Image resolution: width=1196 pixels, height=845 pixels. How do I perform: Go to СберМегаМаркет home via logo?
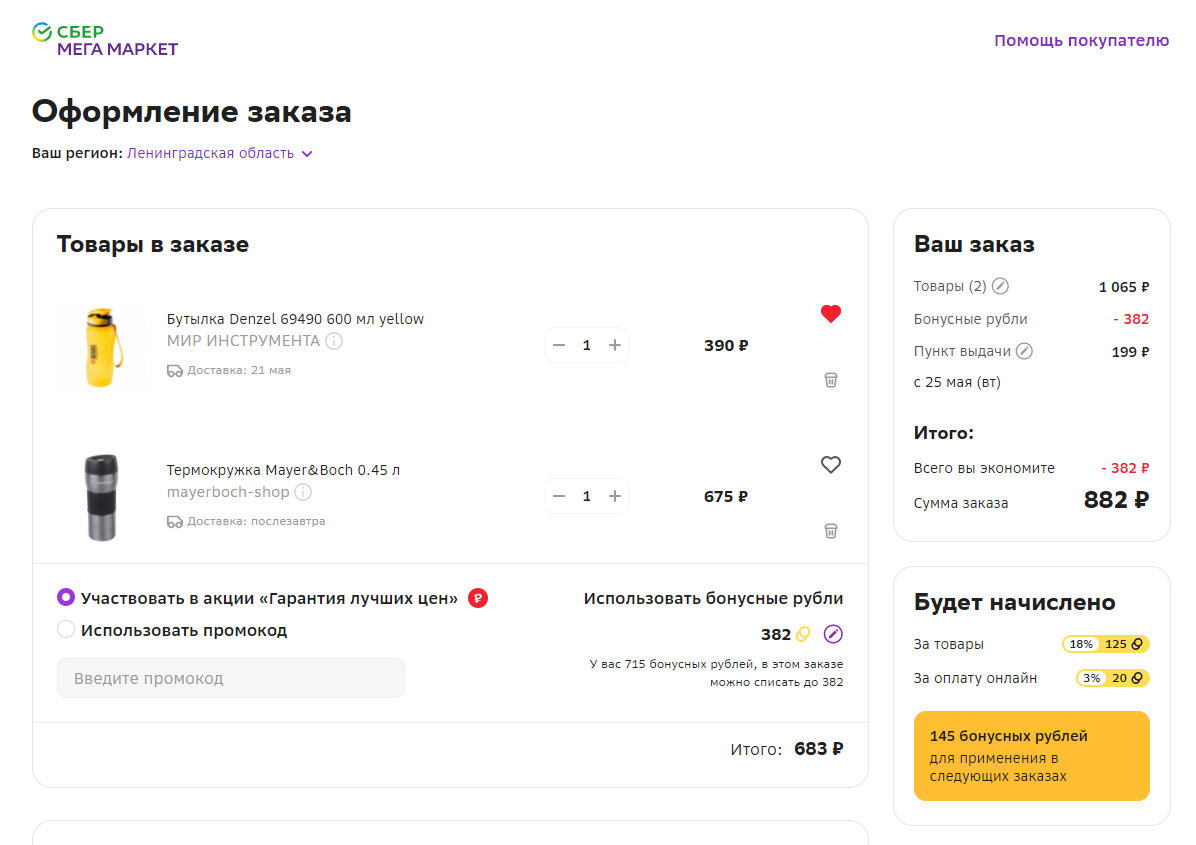click(x=105, y=40)
